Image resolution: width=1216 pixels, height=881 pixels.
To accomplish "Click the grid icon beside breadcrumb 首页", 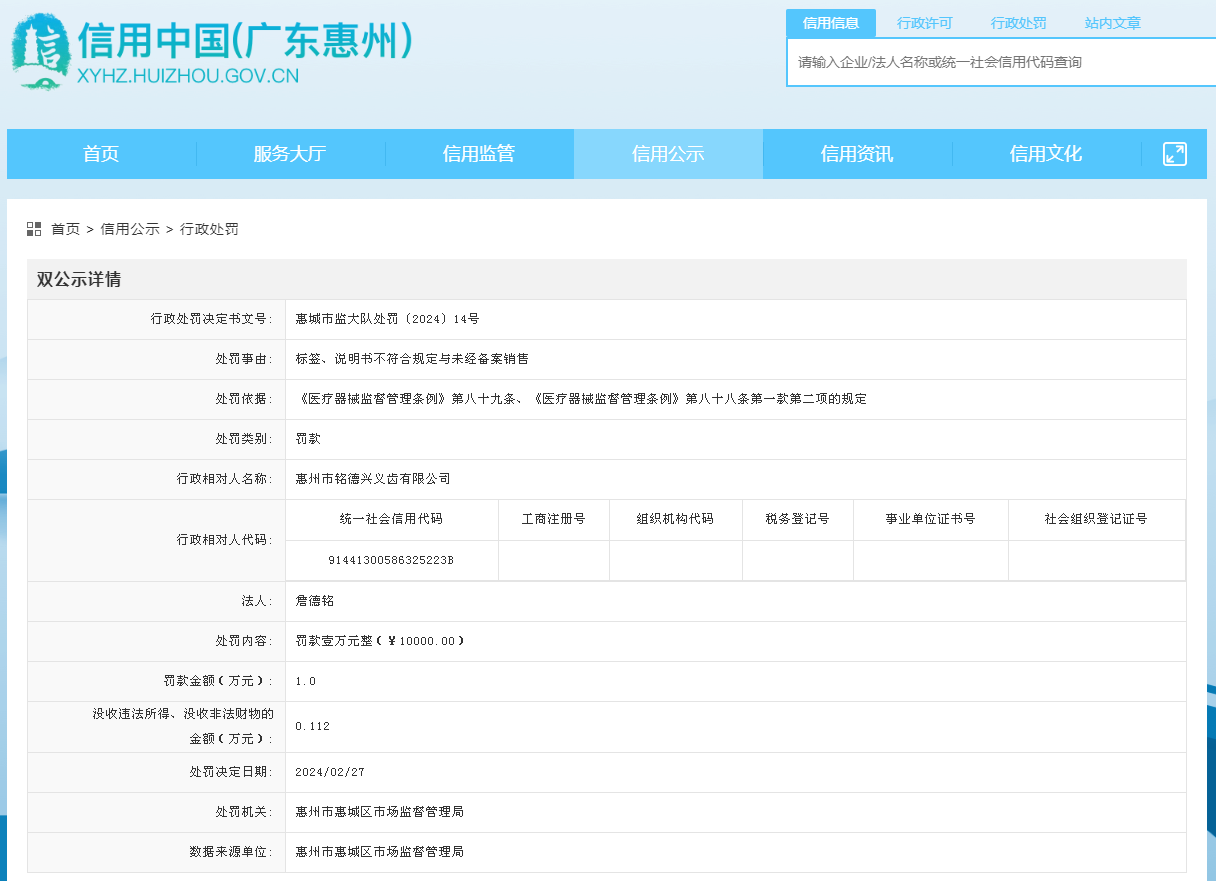I will coord(34,229).
